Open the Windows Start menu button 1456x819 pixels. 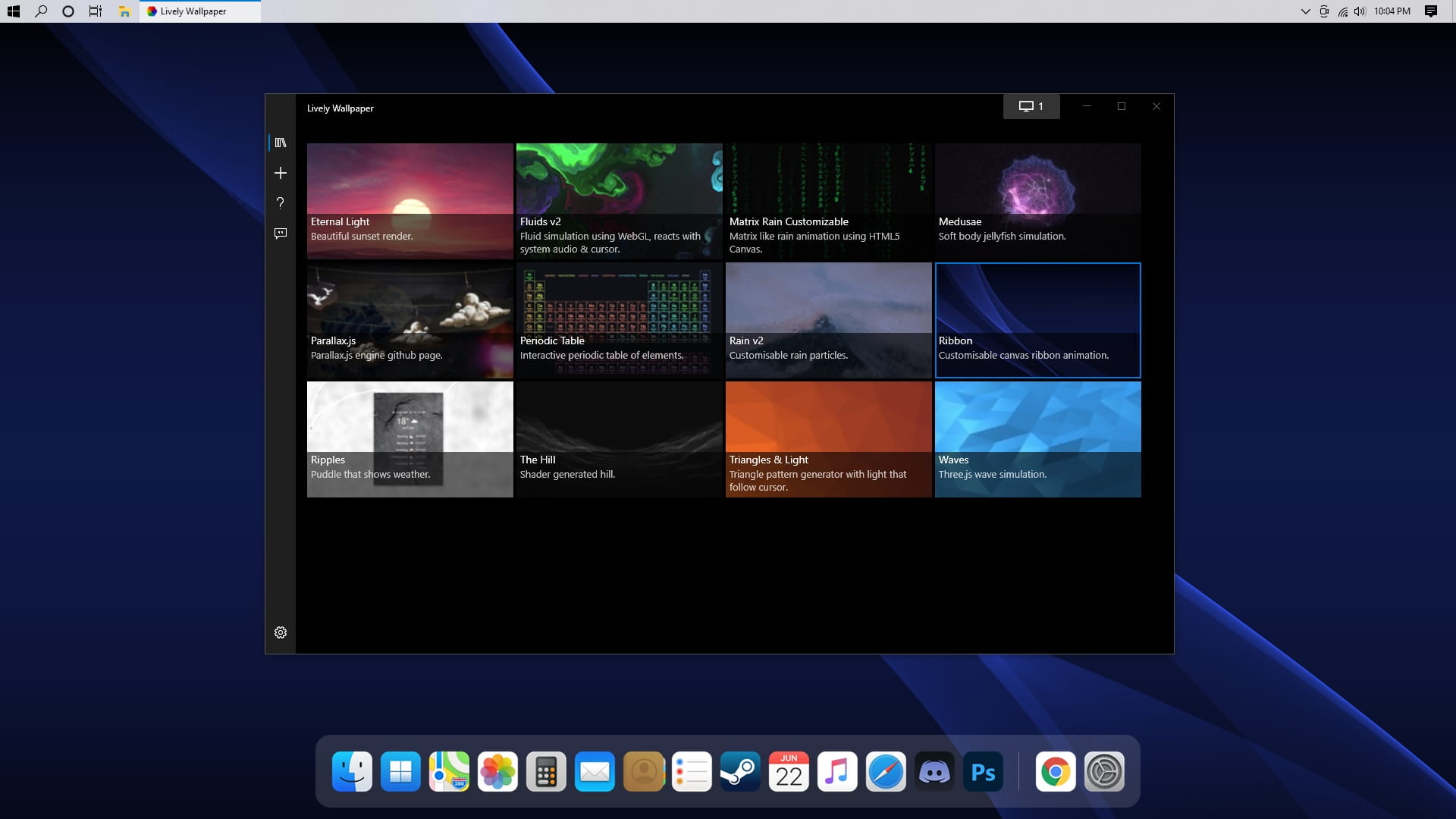(13, 11)
